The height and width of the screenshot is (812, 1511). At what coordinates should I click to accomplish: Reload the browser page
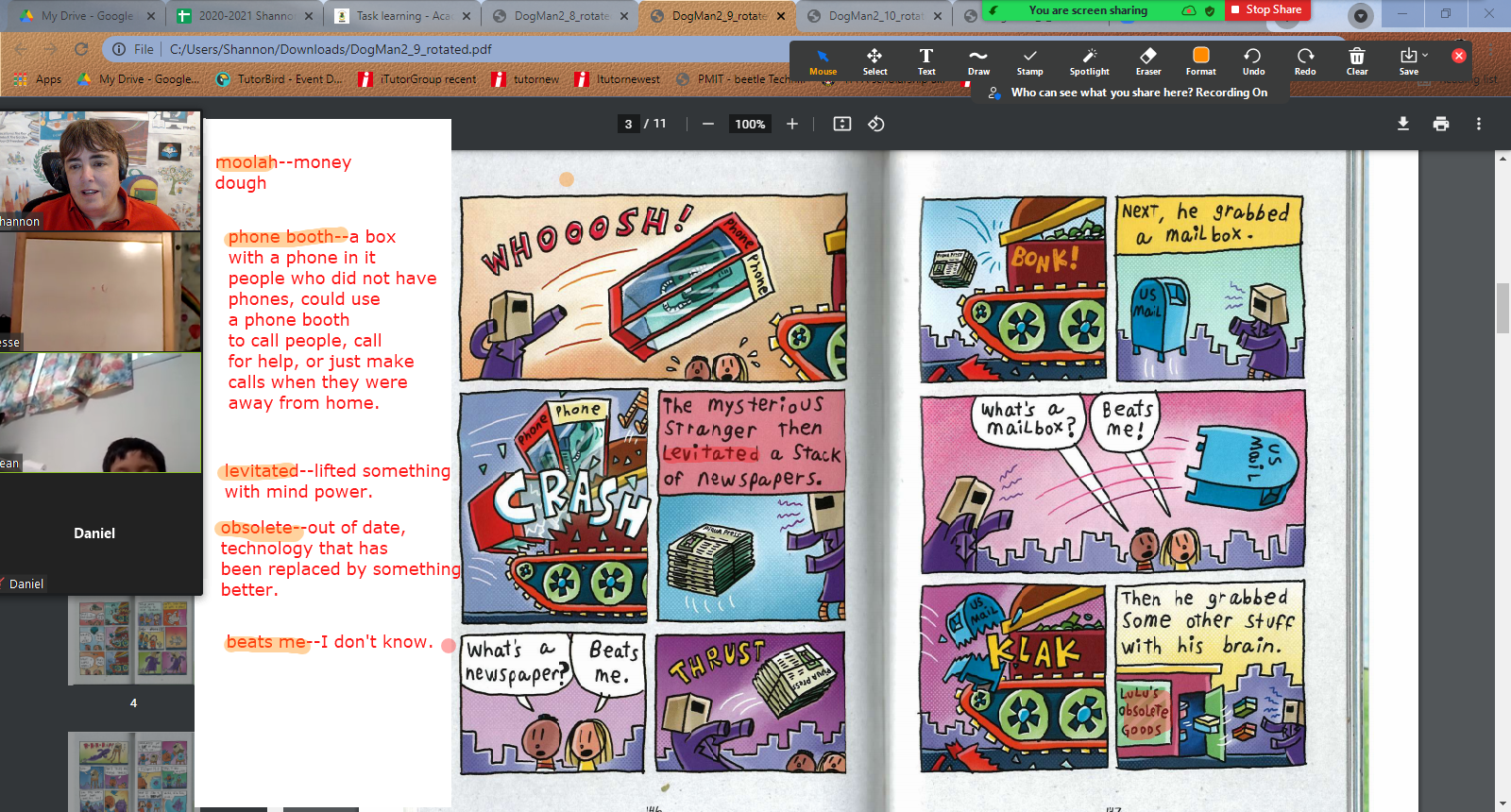pyautogui.click(x=81, y=49)
